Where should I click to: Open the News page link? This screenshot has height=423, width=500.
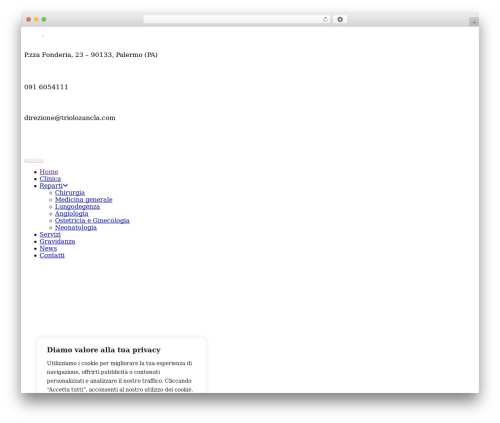[48, 248]
